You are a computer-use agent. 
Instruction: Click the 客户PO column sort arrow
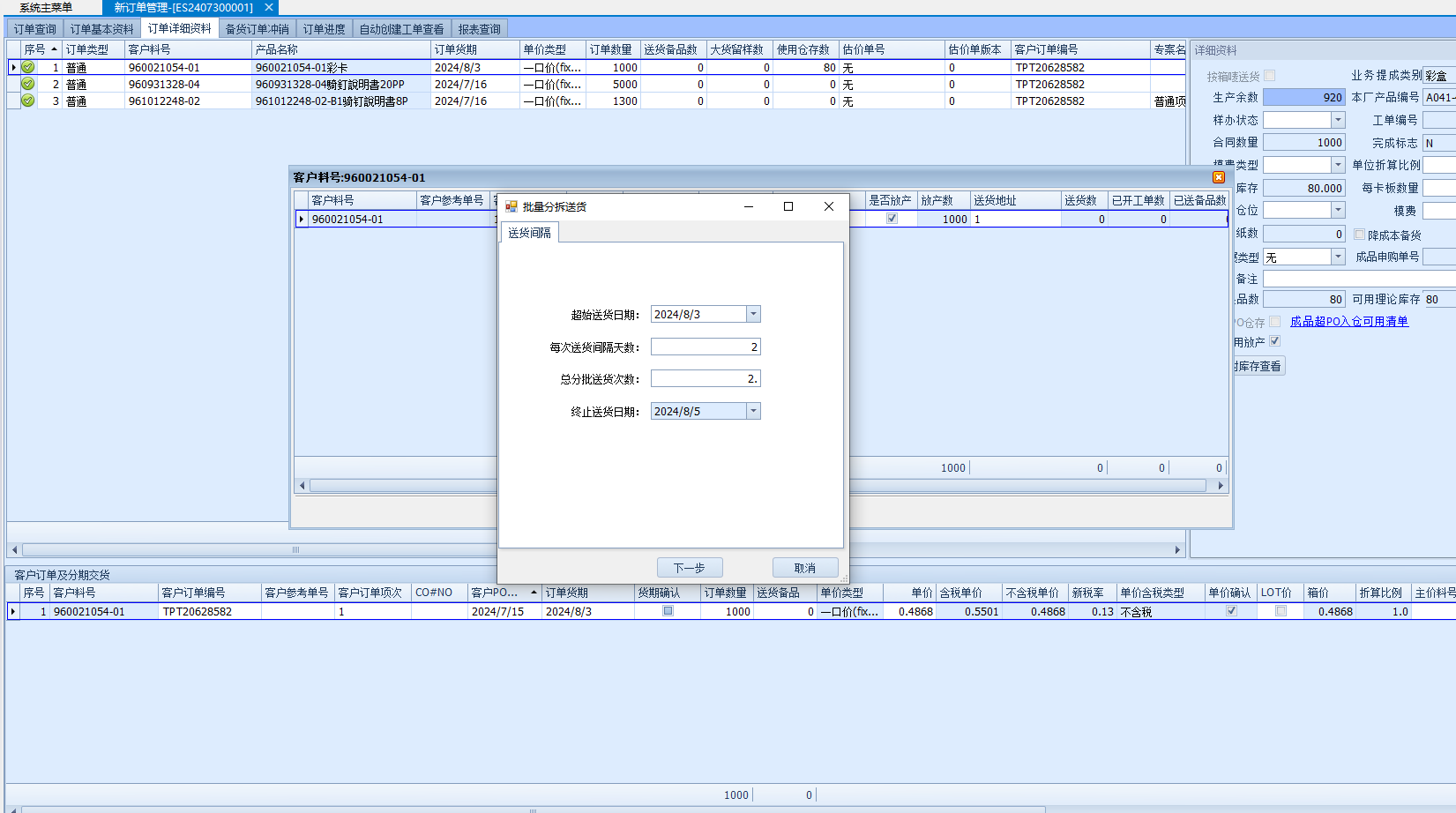tap(534, 593)
